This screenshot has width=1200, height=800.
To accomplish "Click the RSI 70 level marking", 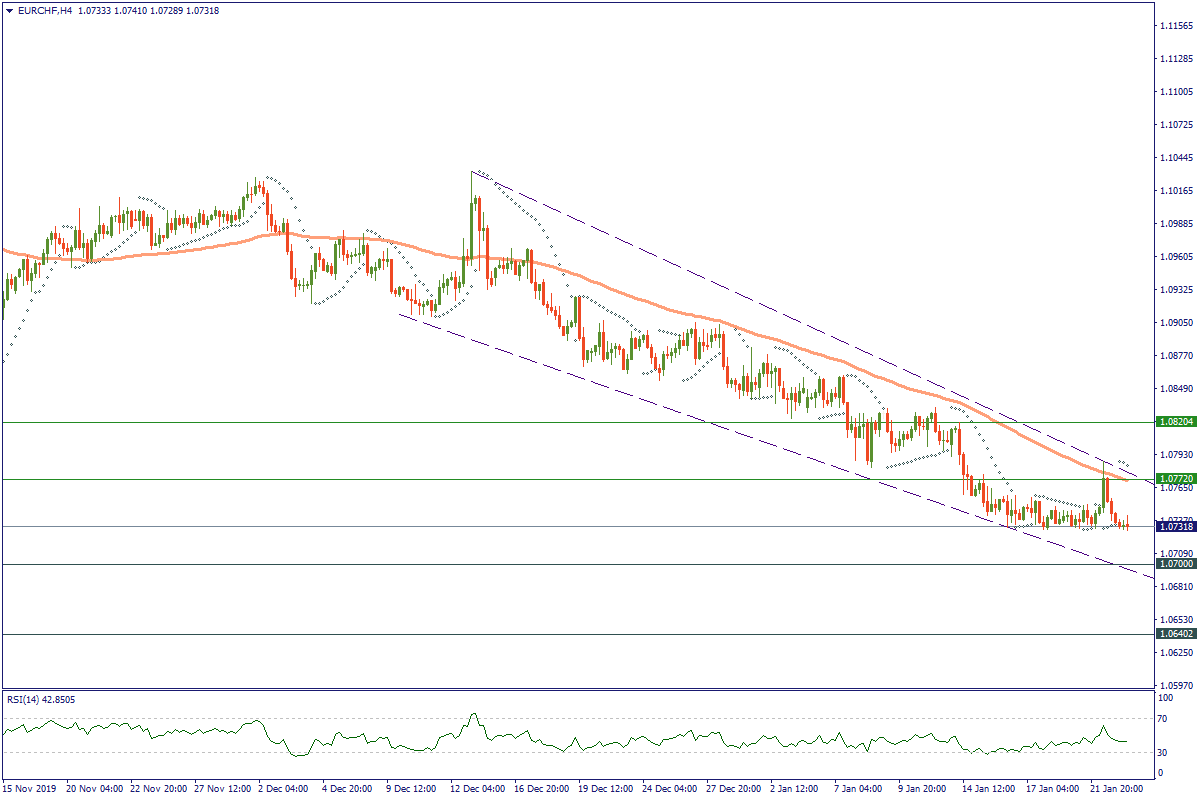I will (1163, 719).
